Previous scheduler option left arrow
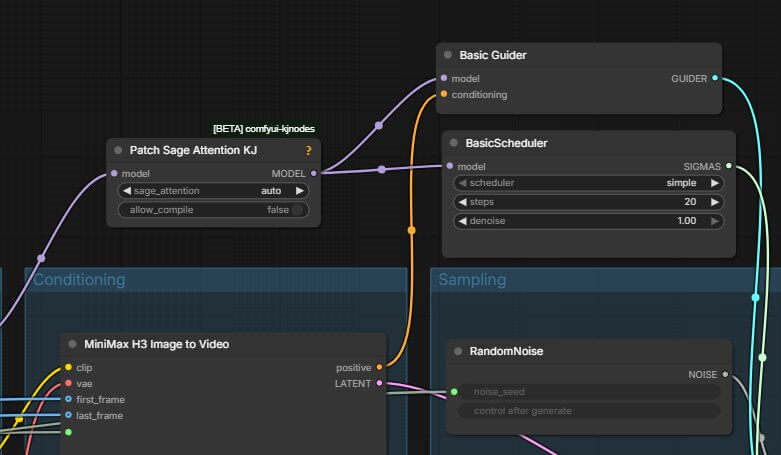 click(462, 183)
